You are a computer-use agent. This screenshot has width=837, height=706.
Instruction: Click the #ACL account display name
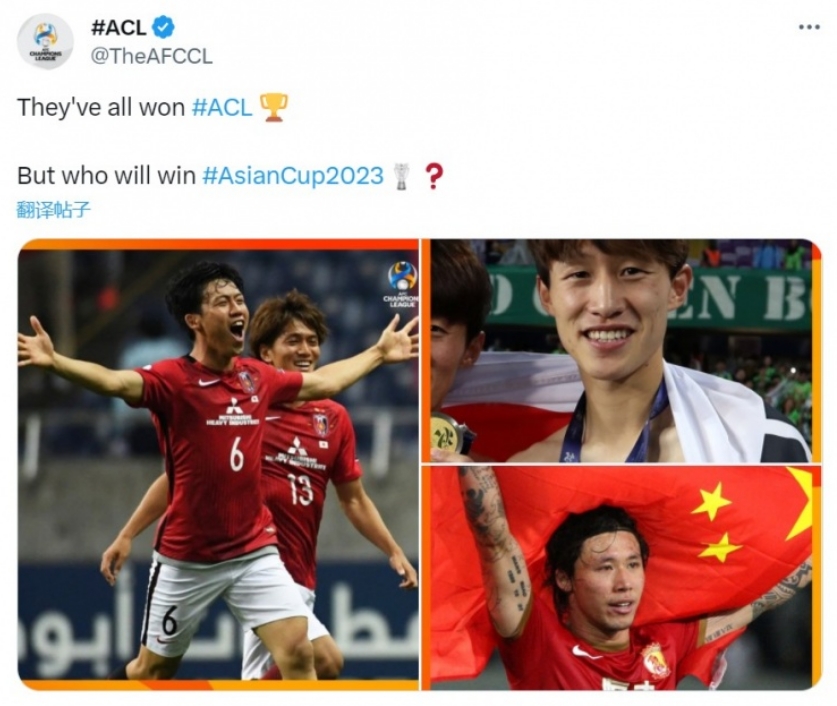(119, 27)
